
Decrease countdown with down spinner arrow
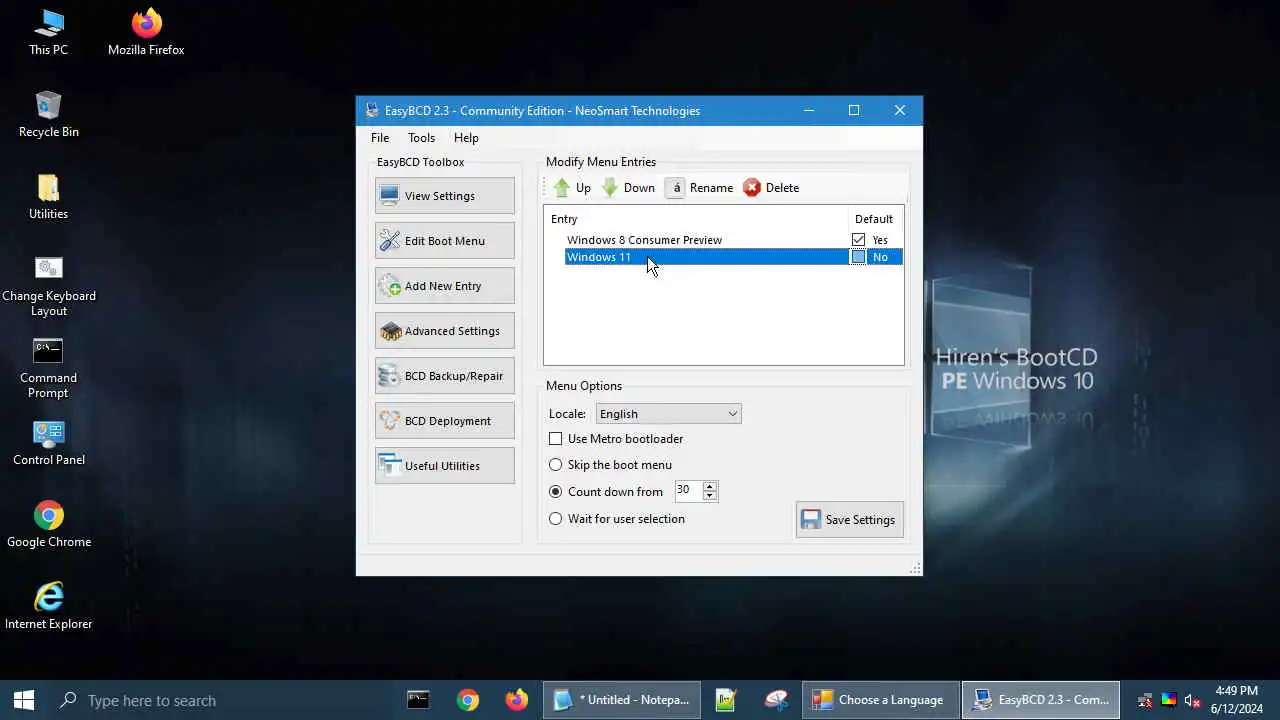click(710, 496)
